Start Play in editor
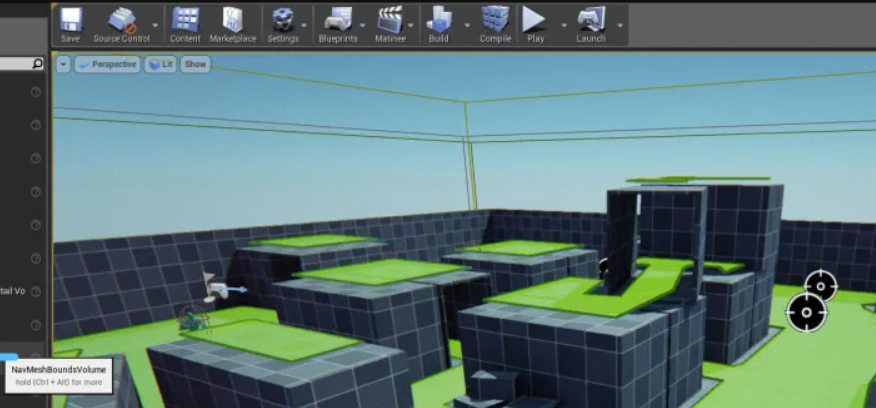Screen dimensions: 876x408 tap(535, 25)
